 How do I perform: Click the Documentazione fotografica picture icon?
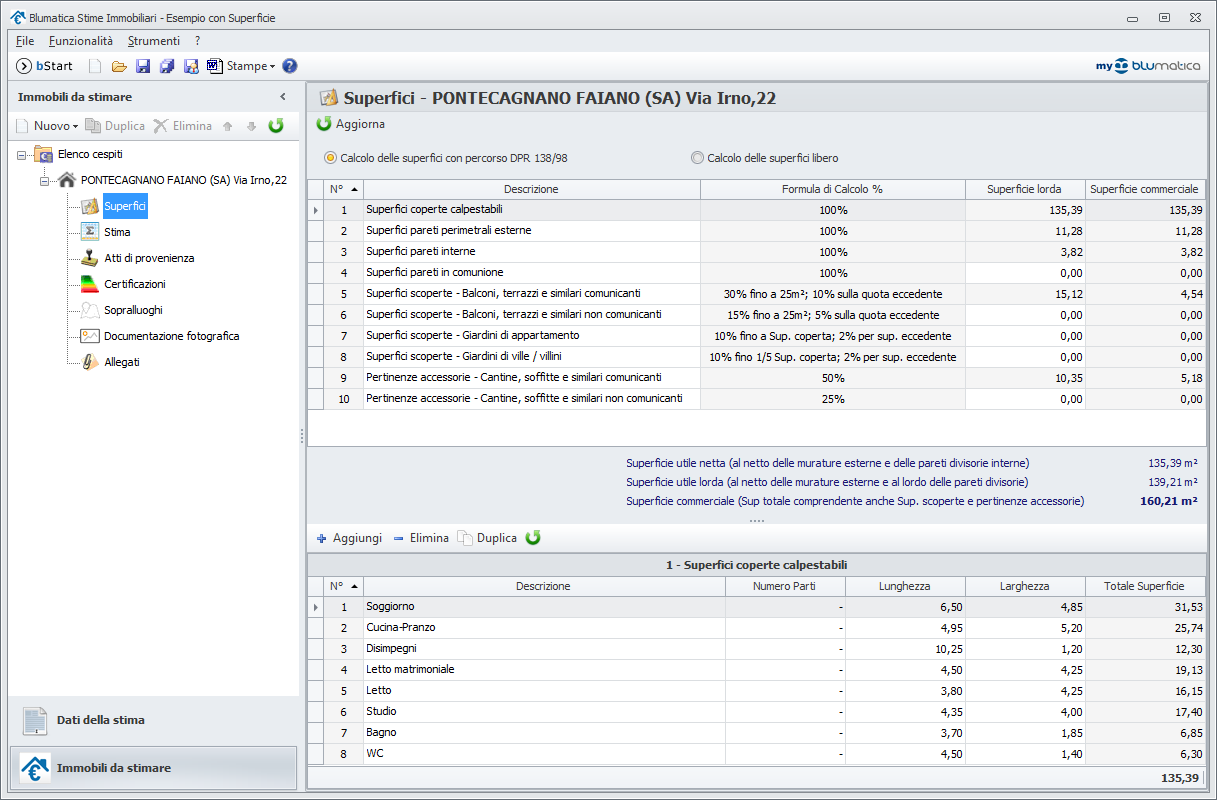90,336
